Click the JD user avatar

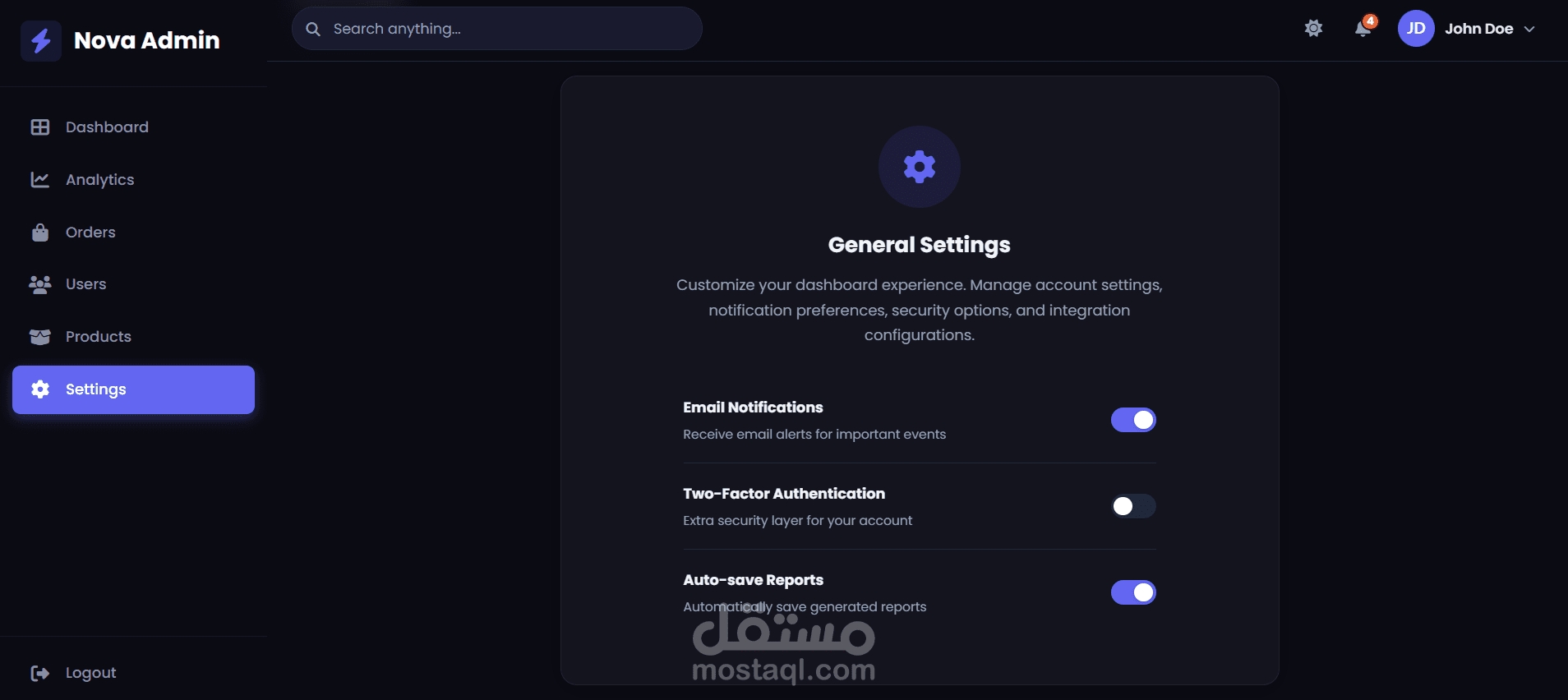point(1415,29)
